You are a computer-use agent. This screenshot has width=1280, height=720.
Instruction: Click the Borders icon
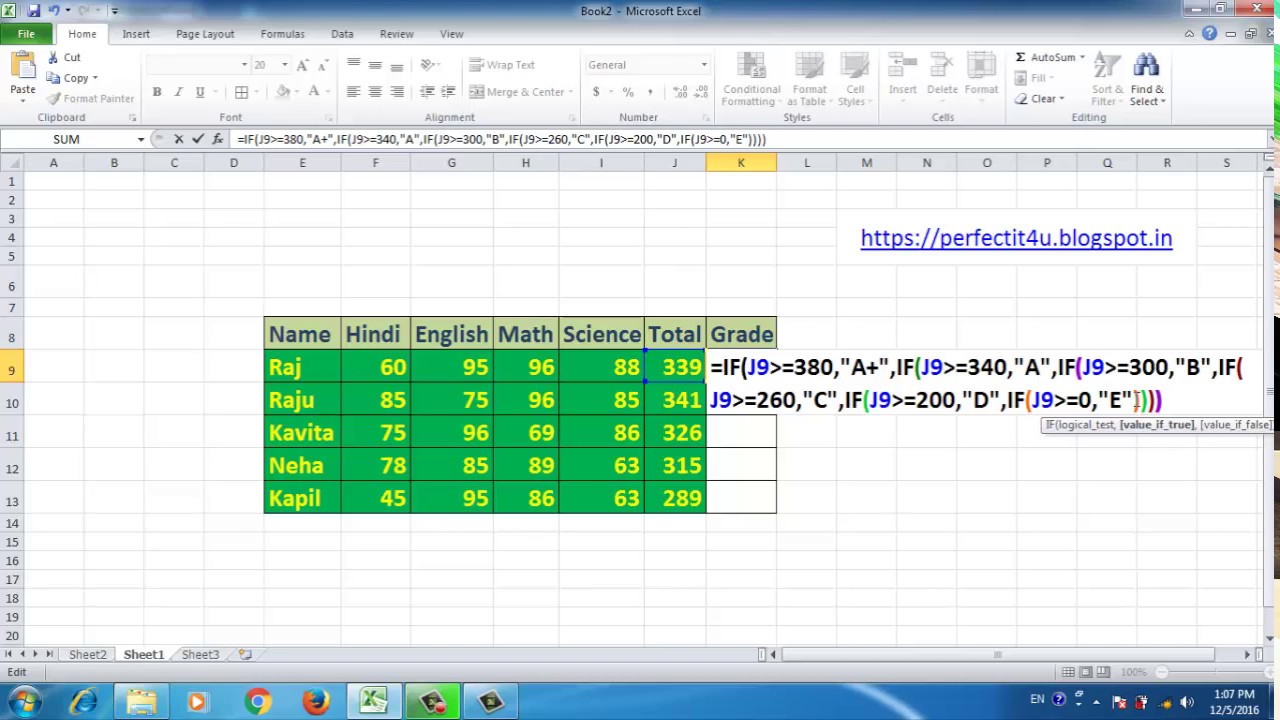[x=241, y=92]
